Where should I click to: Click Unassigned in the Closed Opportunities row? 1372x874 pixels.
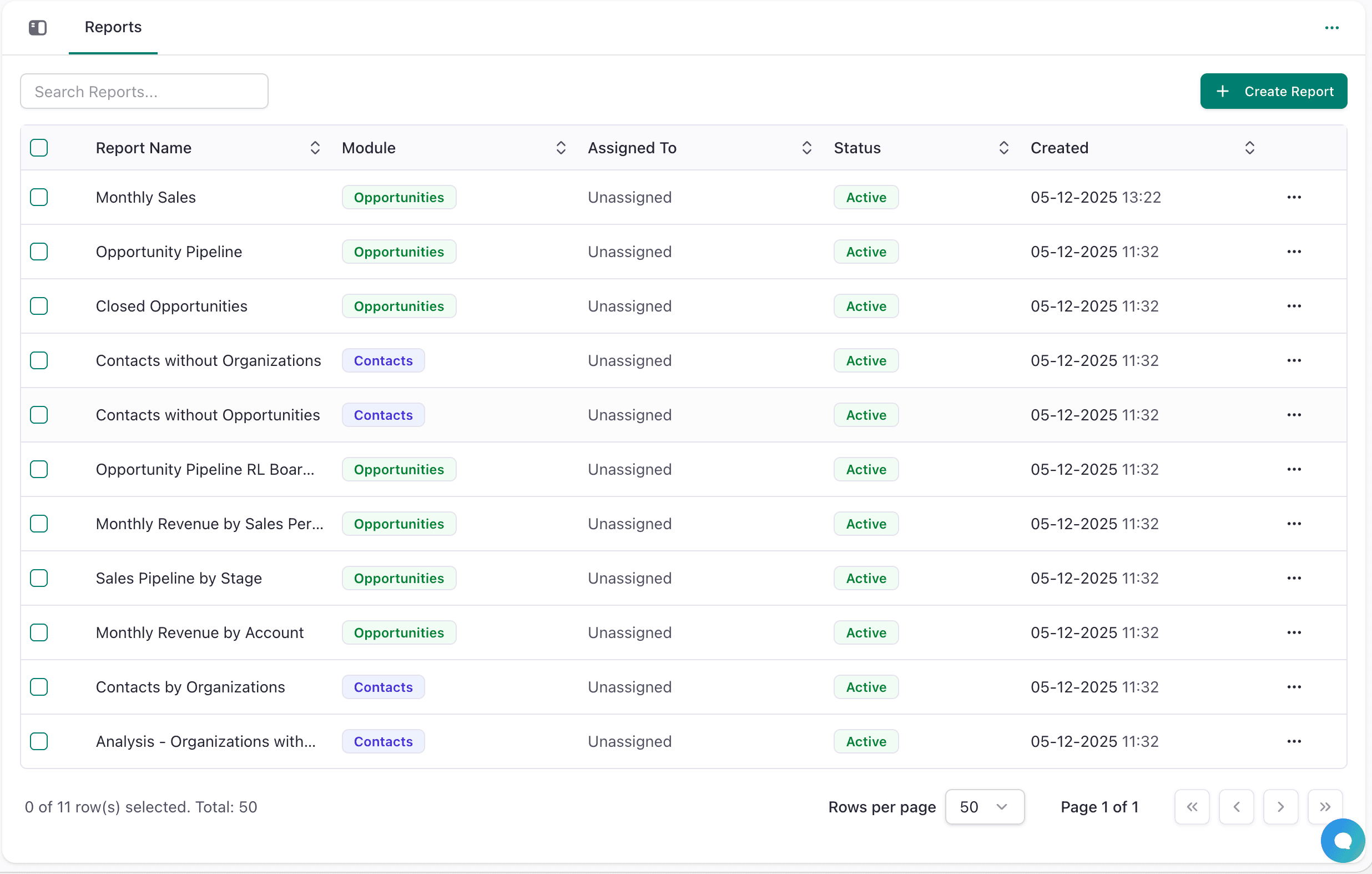pyautogui.click(x=629, y=306)
